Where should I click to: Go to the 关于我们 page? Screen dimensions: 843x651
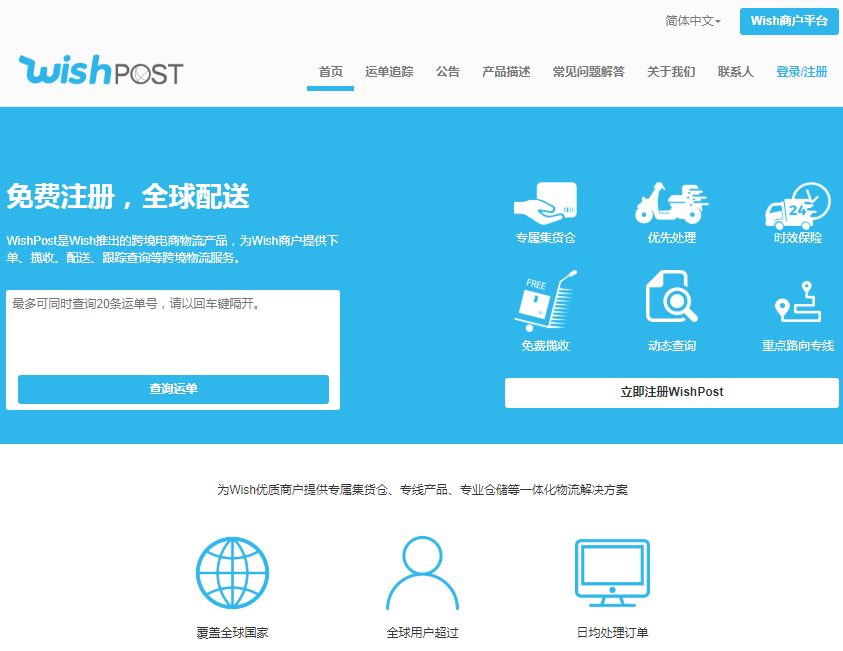671,72
